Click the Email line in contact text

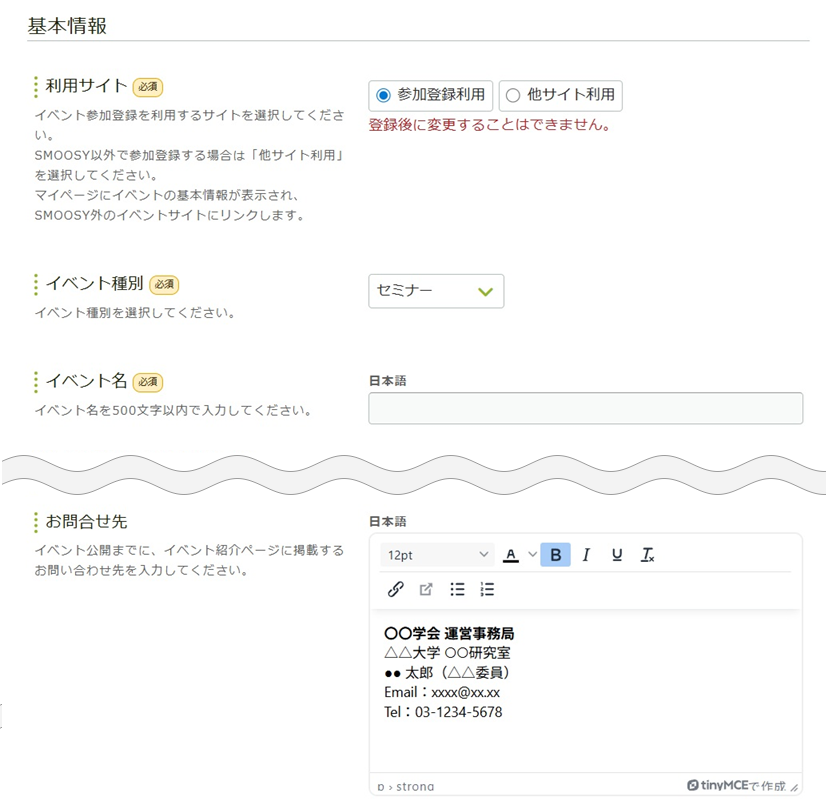click(442, 692)
